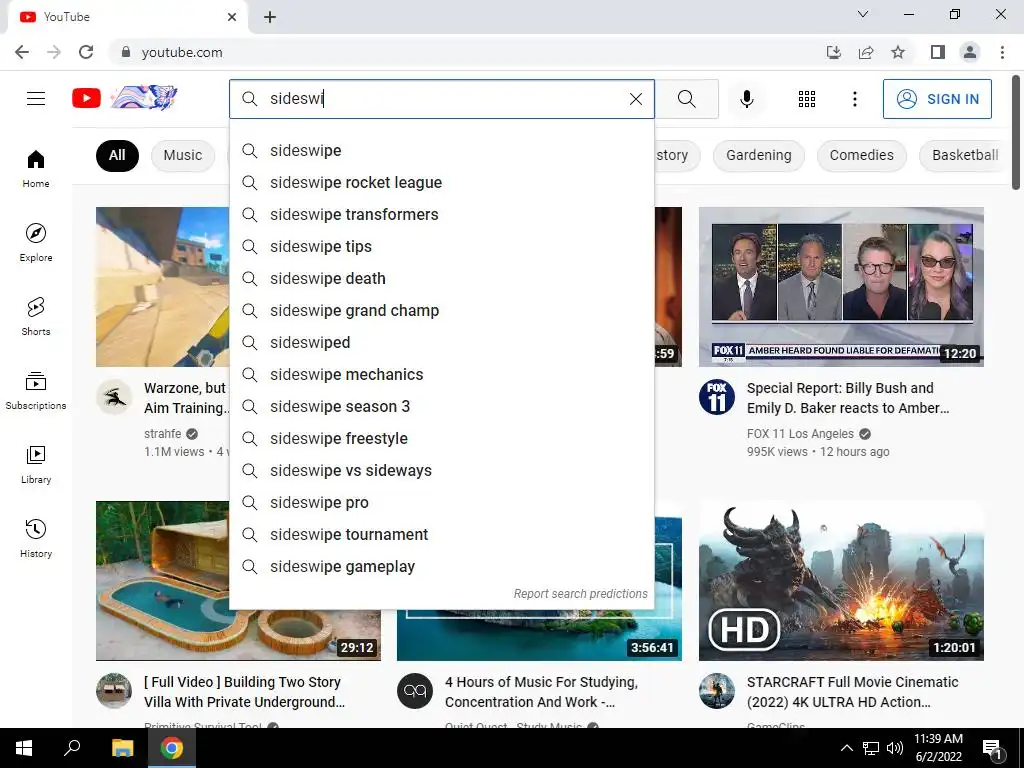This screenshot has height=768, width=1024.
Task: Open the Chrome profile avatar
Action: (970, 52)
